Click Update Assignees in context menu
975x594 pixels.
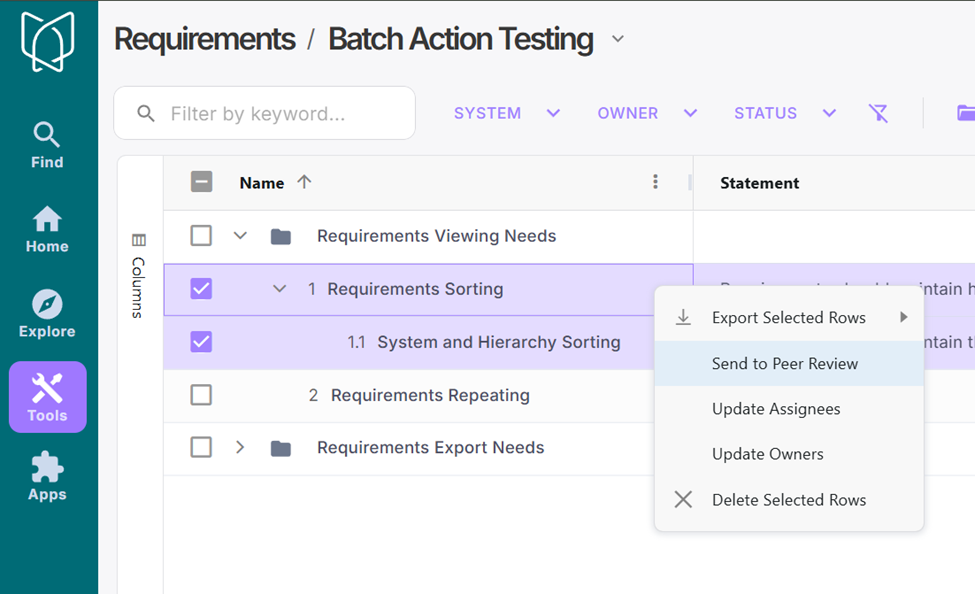pos(776,409)
